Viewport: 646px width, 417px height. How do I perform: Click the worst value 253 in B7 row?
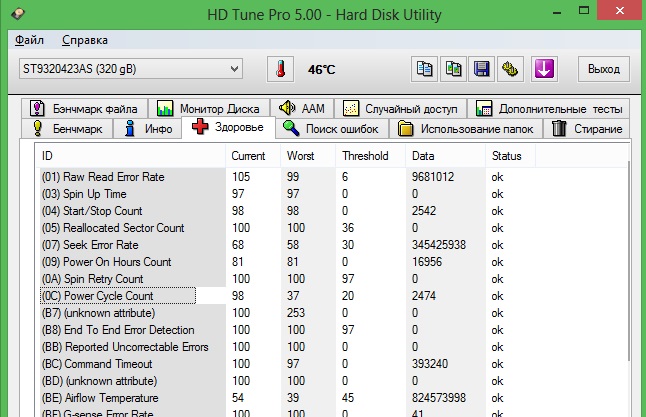296,313
